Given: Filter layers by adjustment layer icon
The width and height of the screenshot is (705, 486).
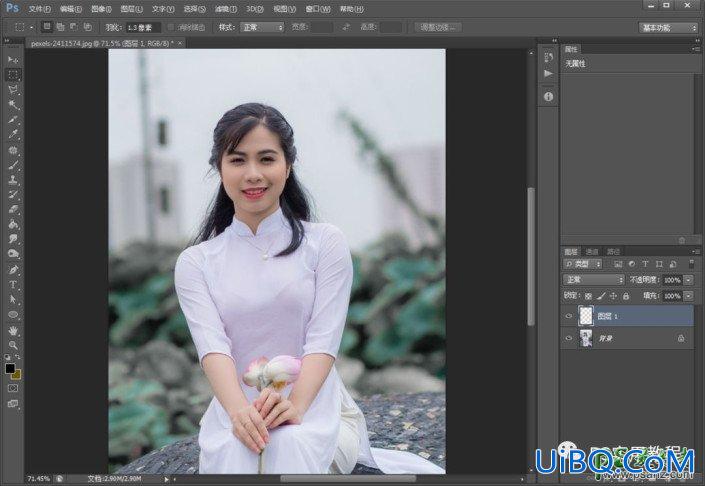Looking at the screenshot, I should tap(631, 264).
